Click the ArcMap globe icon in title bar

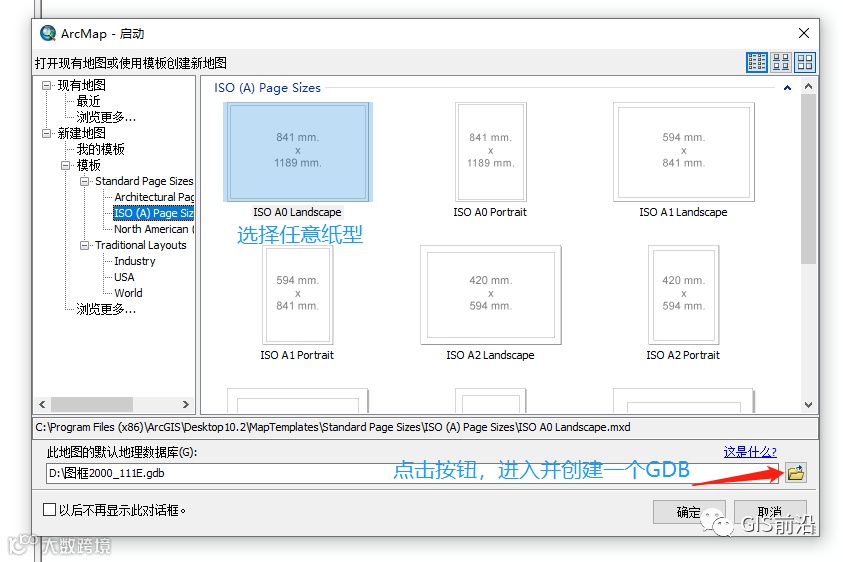pos(48,33)
